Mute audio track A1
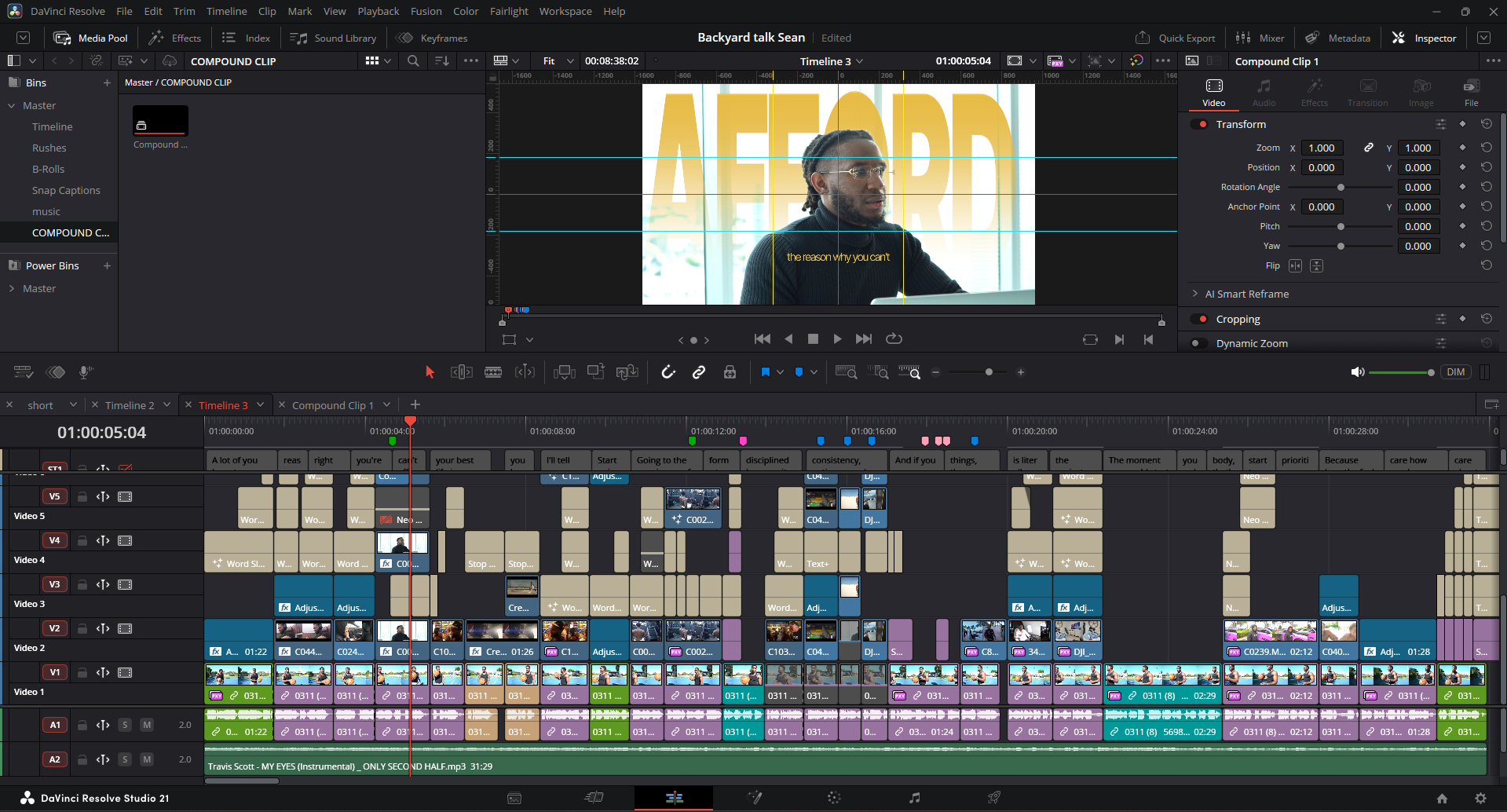The width and height of the screenshot is (1507, 812). (x=147, y=725)
